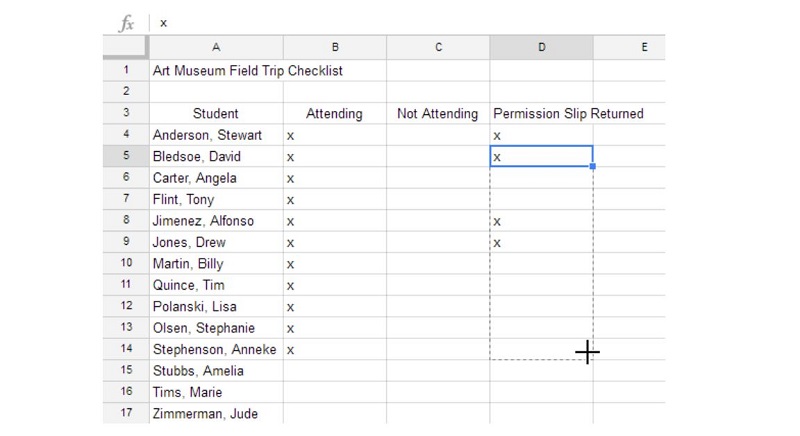This screenshot has height=436, width=800.
Task: Select column E header
Action: click(630, 47)
